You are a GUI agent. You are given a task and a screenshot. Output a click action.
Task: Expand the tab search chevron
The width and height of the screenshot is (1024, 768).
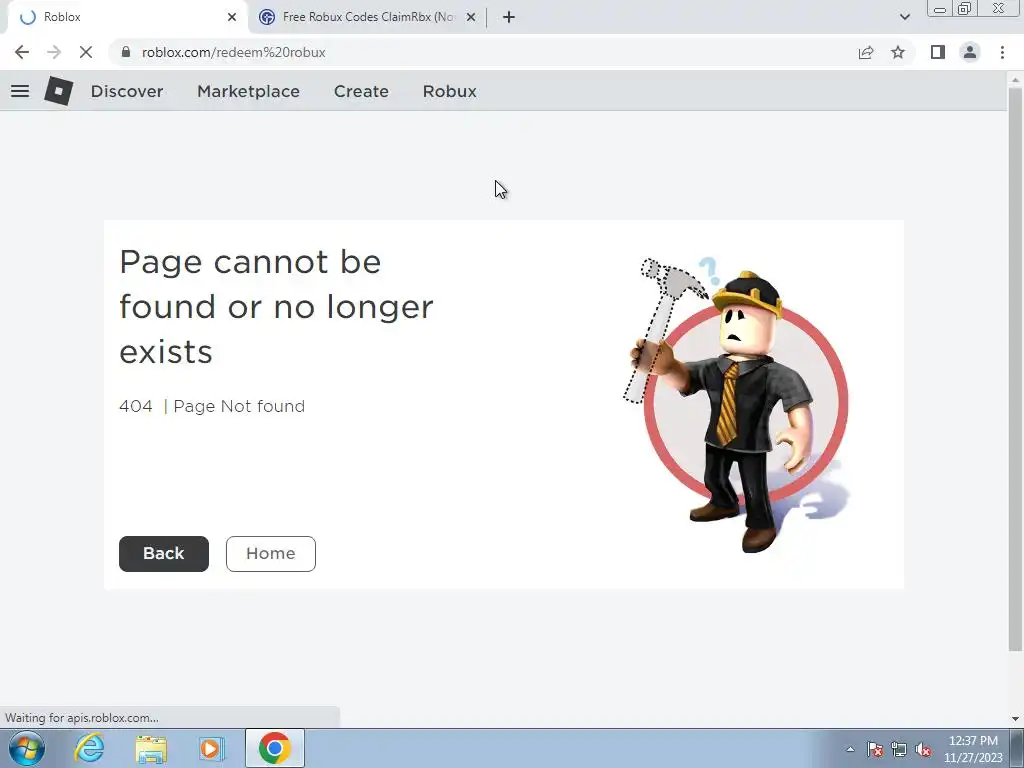tap(904, 17)
